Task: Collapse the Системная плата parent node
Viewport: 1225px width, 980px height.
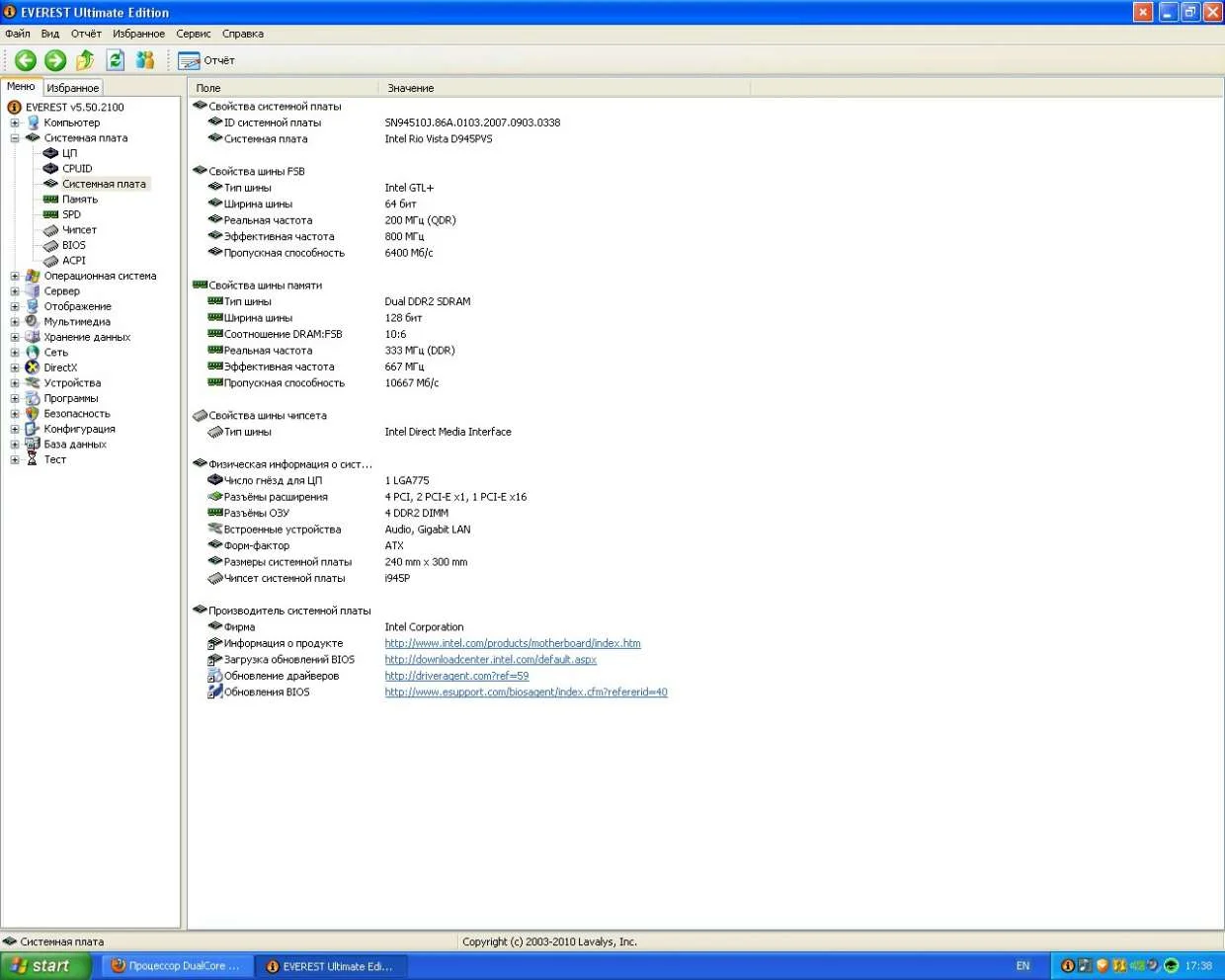Action: (x=15, y=138)
